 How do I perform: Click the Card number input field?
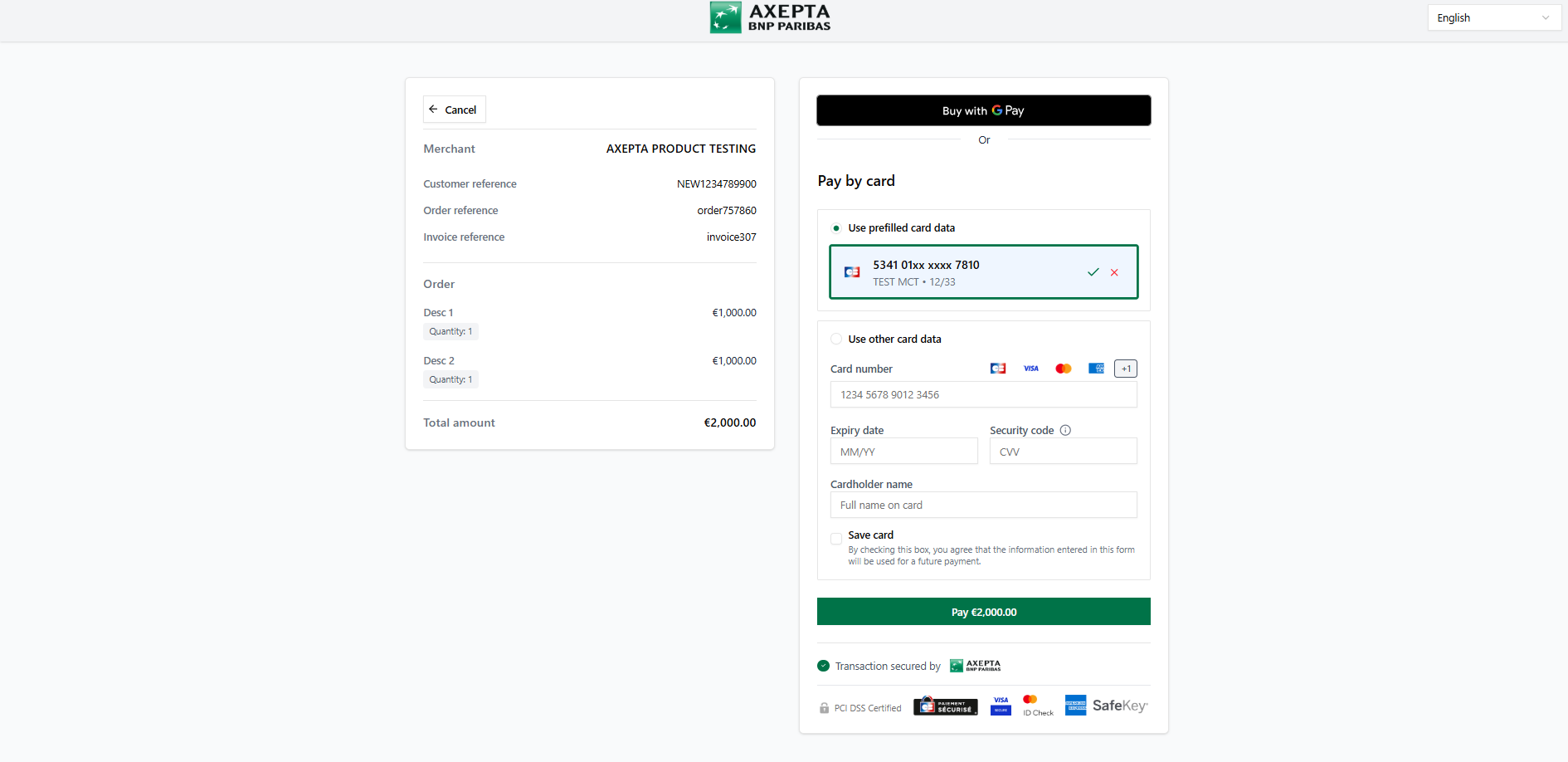tap(983, 395)
